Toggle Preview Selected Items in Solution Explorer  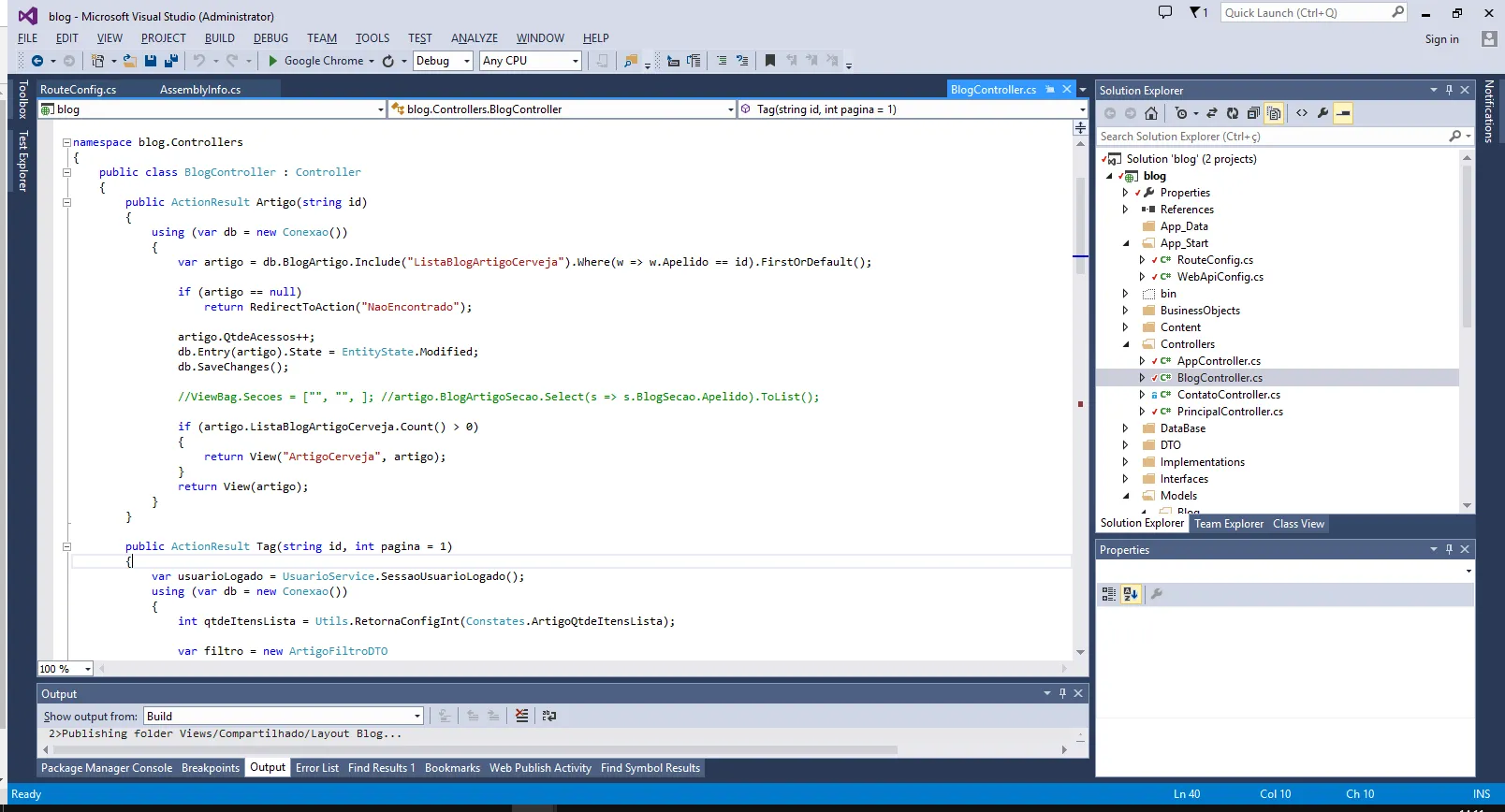tap(1343, 113)
